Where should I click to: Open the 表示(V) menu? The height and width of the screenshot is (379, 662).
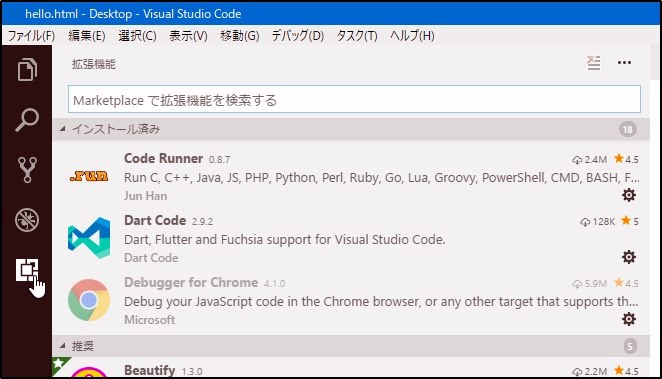coord(188,36)
